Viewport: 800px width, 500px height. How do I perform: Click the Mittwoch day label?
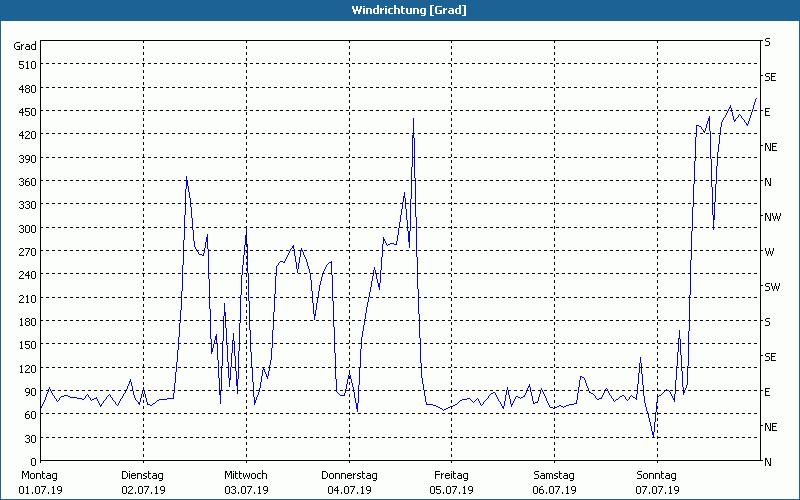[246, 475]
